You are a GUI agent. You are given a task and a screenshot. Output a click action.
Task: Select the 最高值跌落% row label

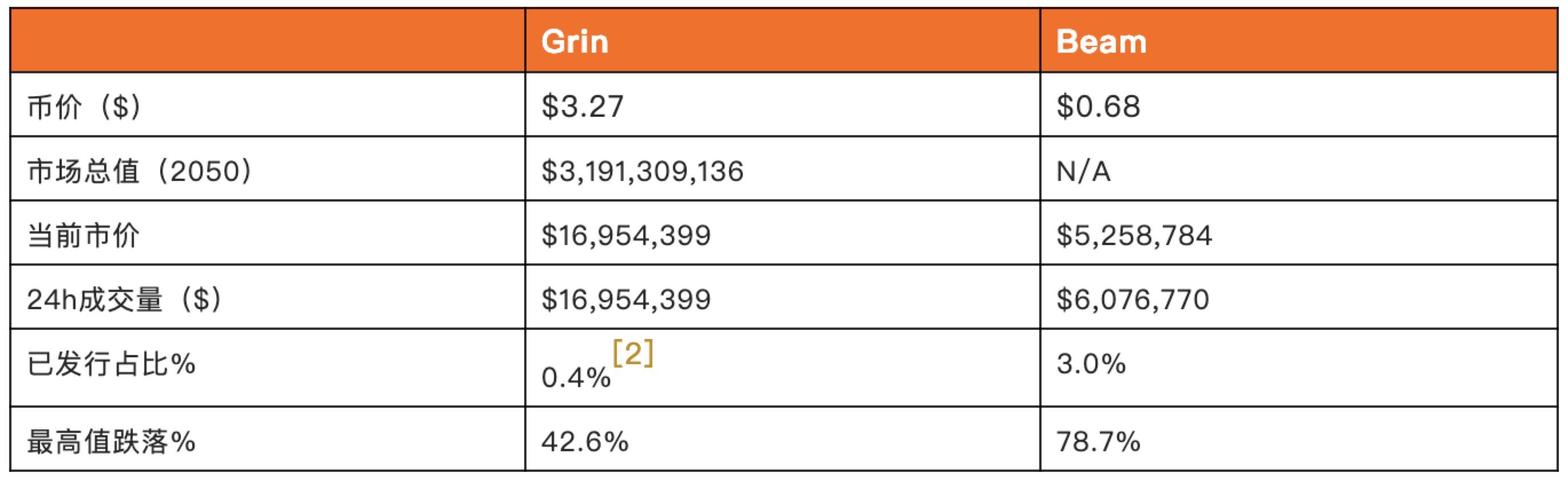[x=112, y=441]
